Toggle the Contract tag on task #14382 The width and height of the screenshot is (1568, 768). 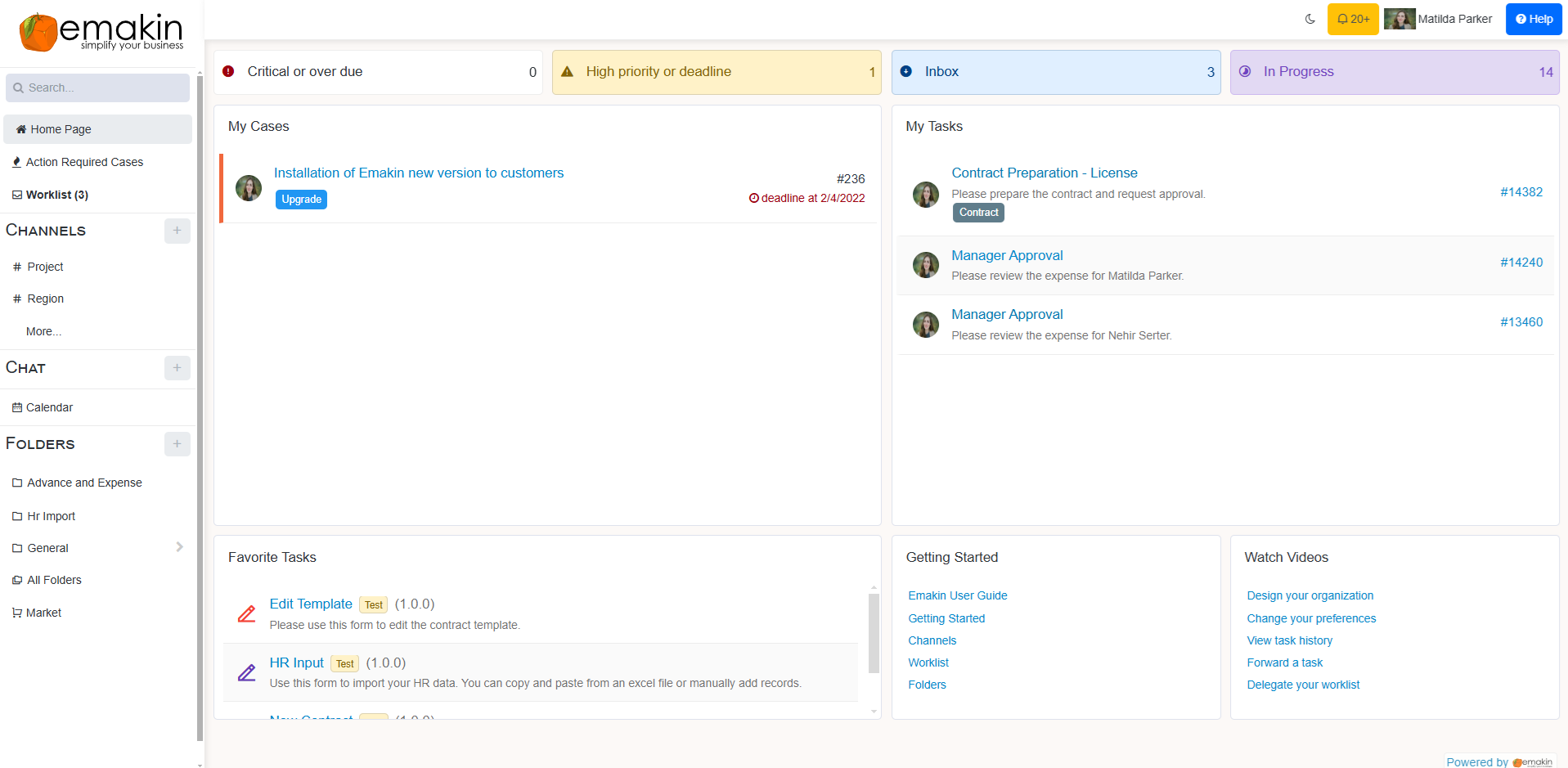[977, 212]
